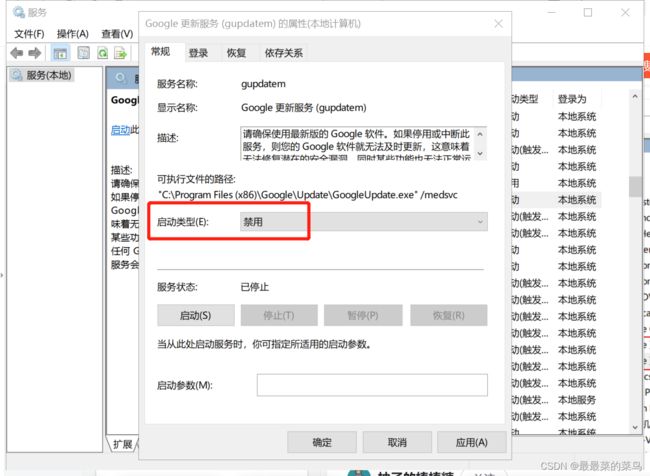Click the 恢复(R) button

449,316
